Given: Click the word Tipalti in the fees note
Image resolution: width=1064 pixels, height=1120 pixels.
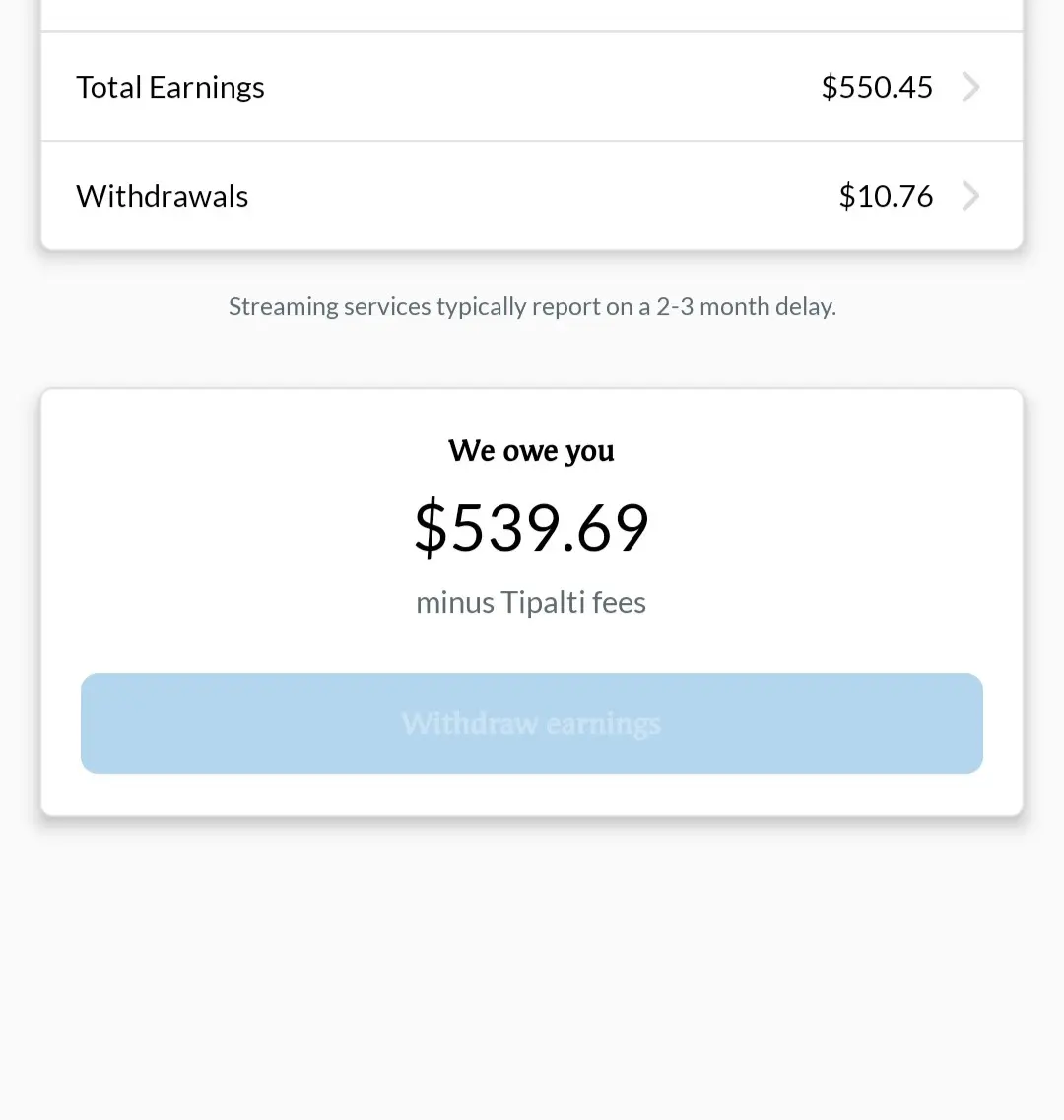Looking at the screenshot, I should tap(543, 602).
